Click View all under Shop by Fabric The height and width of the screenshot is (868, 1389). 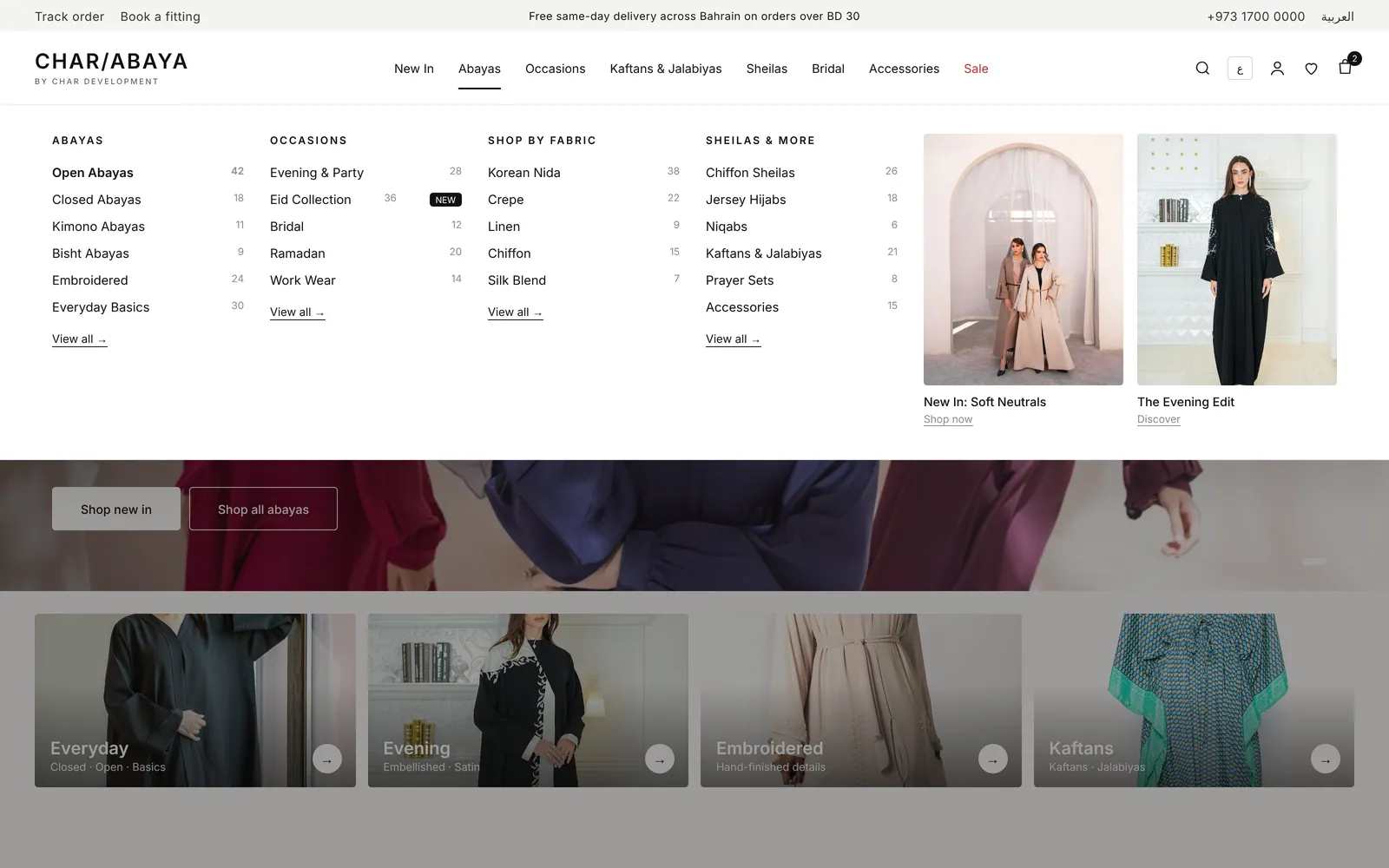[x=515, y=312]
